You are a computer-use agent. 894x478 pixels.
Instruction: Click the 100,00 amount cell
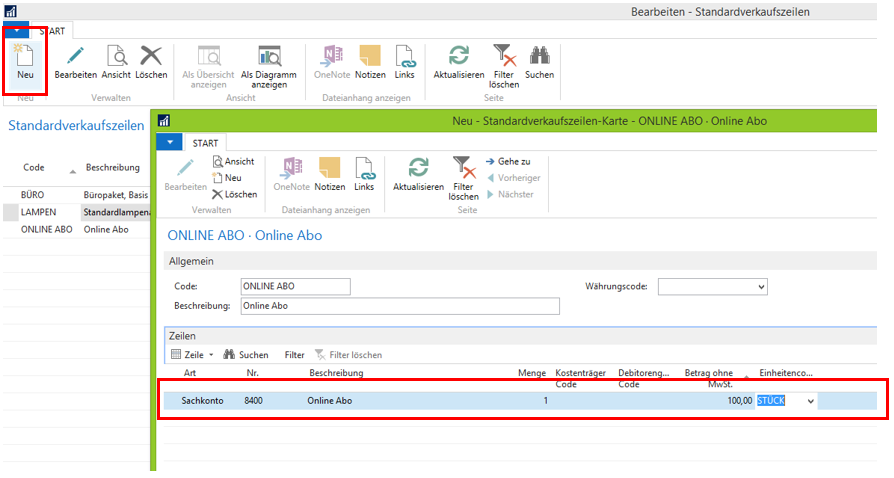739,401
